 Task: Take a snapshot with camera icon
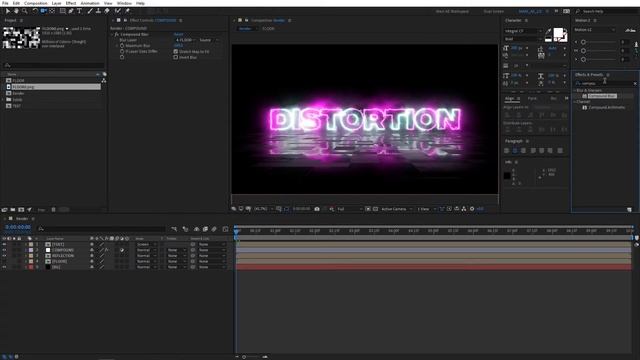click(x=317, y=209)
